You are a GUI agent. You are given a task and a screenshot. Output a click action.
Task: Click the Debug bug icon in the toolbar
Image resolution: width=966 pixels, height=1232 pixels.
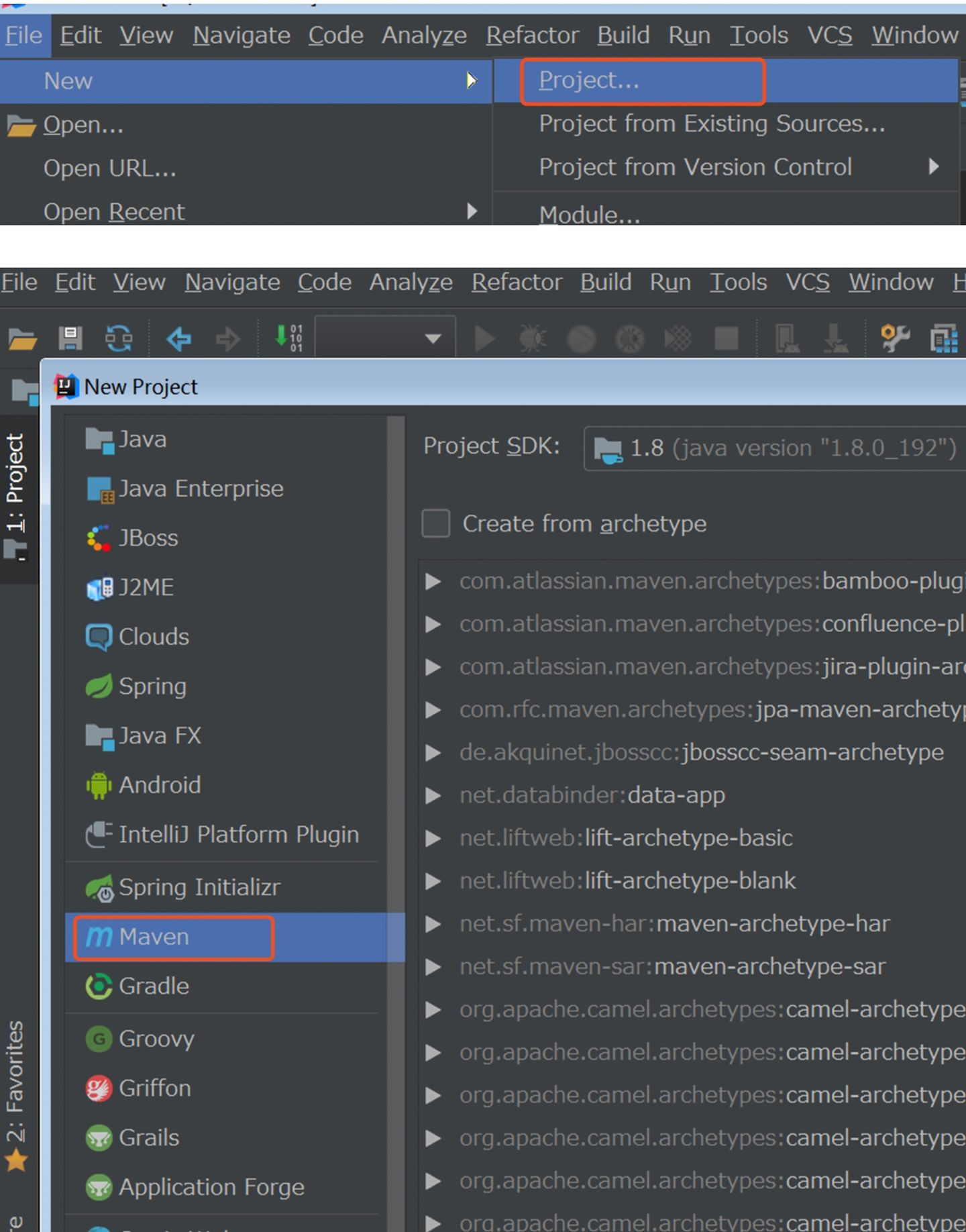(533, 338)
